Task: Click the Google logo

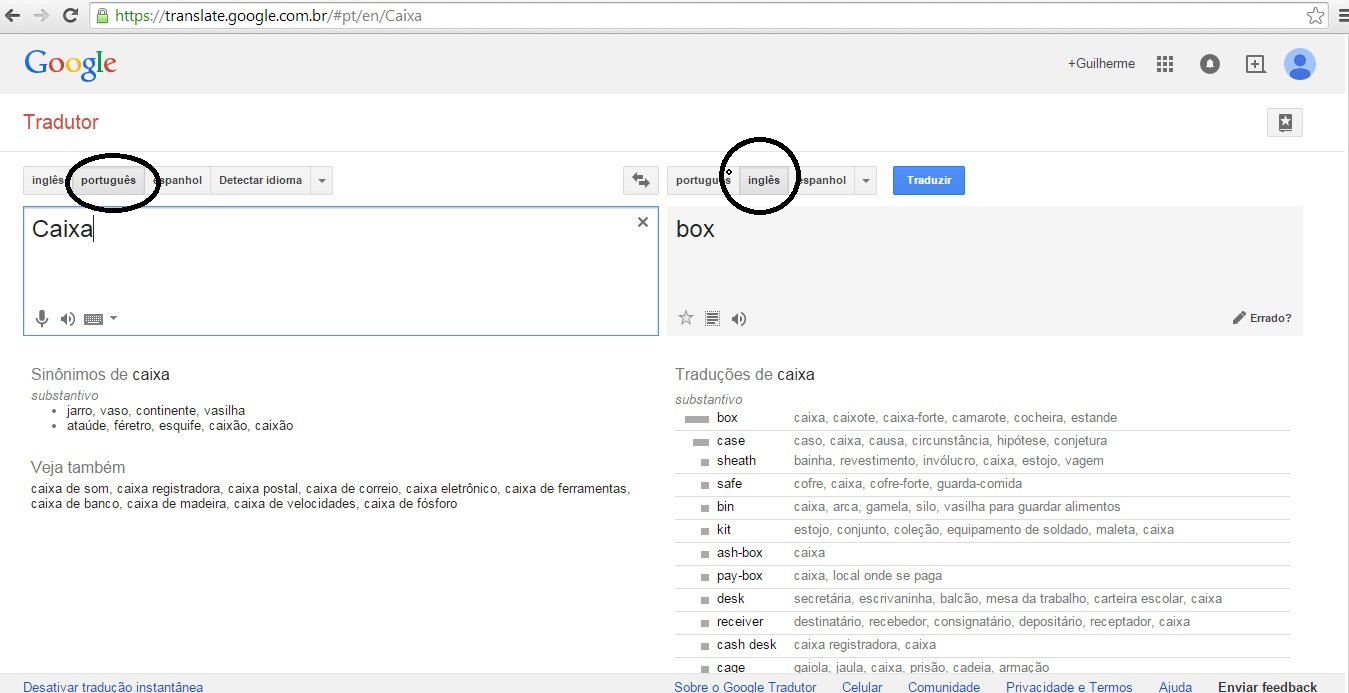Action: [x=71, y=63]
